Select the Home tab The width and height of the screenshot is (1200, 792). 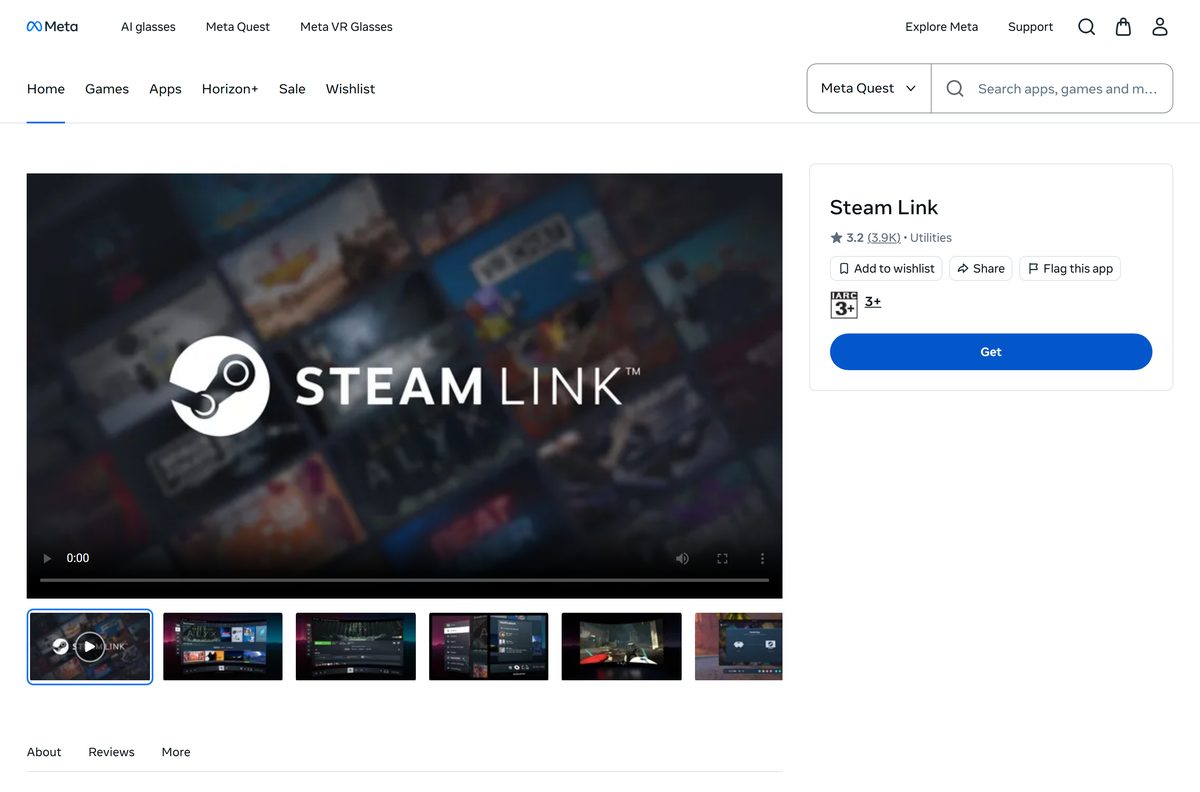(46, 89)
